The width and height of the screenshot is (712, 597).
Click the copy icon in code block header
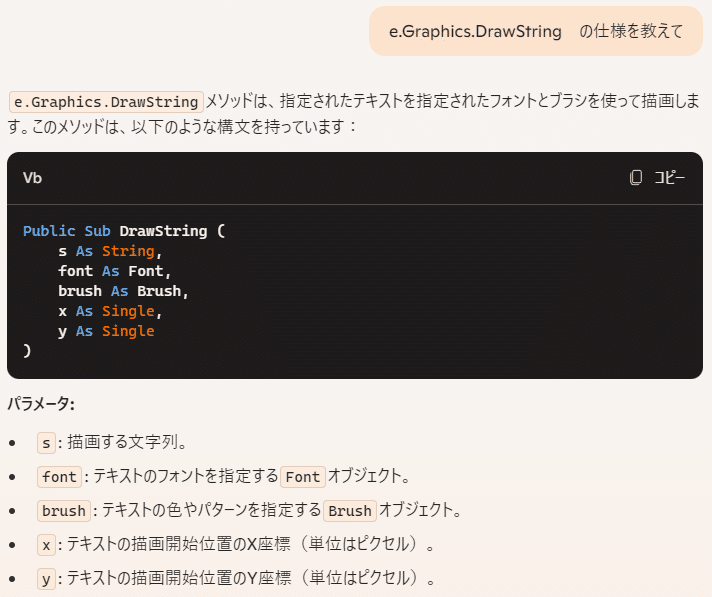(636, 178)
